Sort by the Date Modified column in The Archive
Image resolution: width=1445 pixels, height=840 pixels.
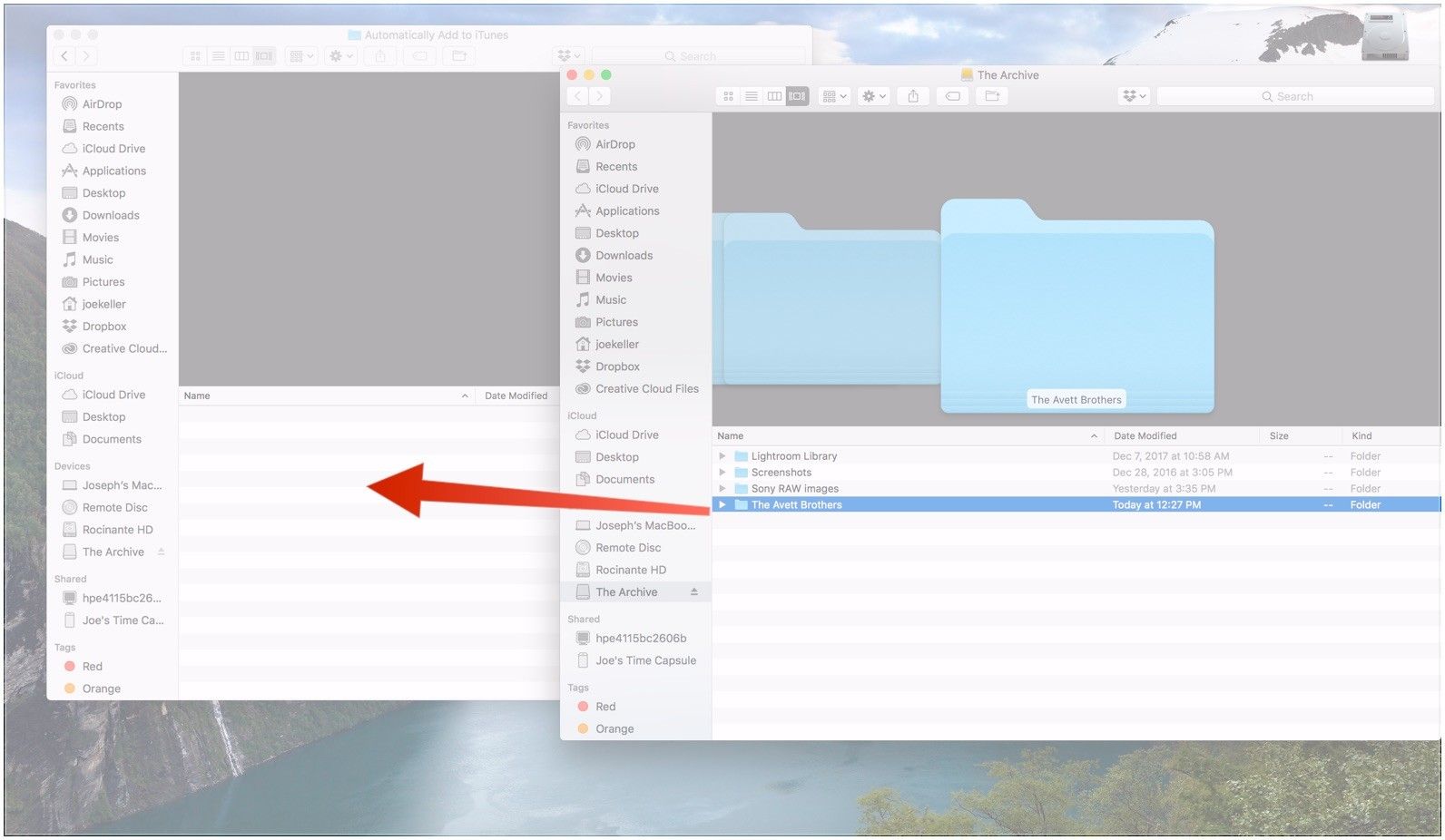(x=1145, y=436)
